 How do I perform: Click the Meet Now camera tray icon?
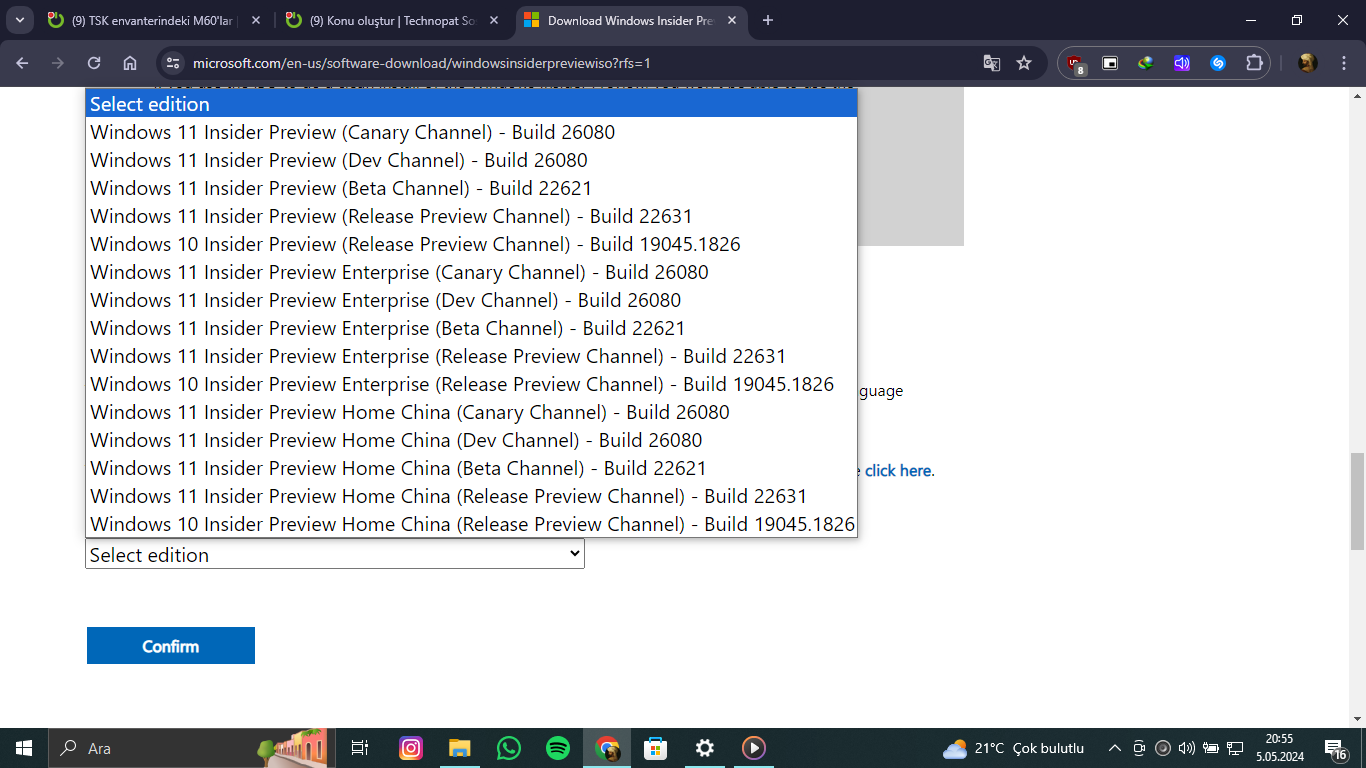[x=1139, y=748]
